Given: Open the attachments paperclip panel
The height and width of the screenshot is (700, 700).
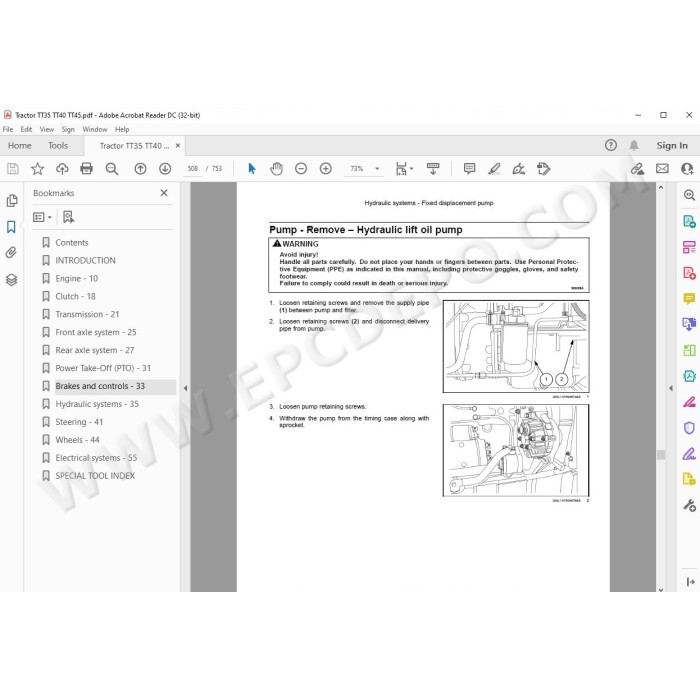Looking at the screenshot, I should pyautogui.click(x=11, y=253).
